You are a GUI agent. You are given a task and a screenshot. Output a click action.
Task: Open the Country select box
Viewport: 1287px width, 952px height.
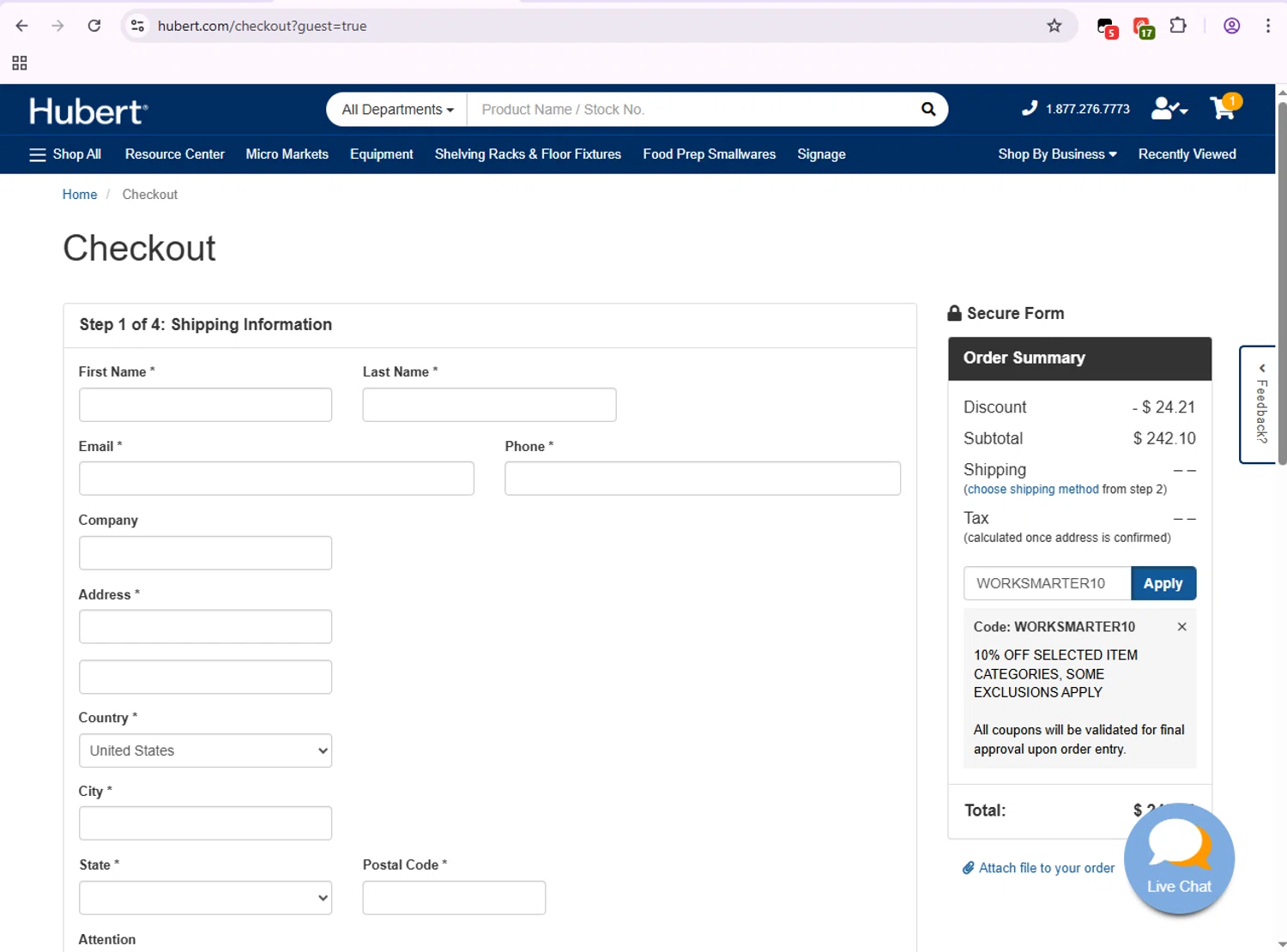[205, 750]
